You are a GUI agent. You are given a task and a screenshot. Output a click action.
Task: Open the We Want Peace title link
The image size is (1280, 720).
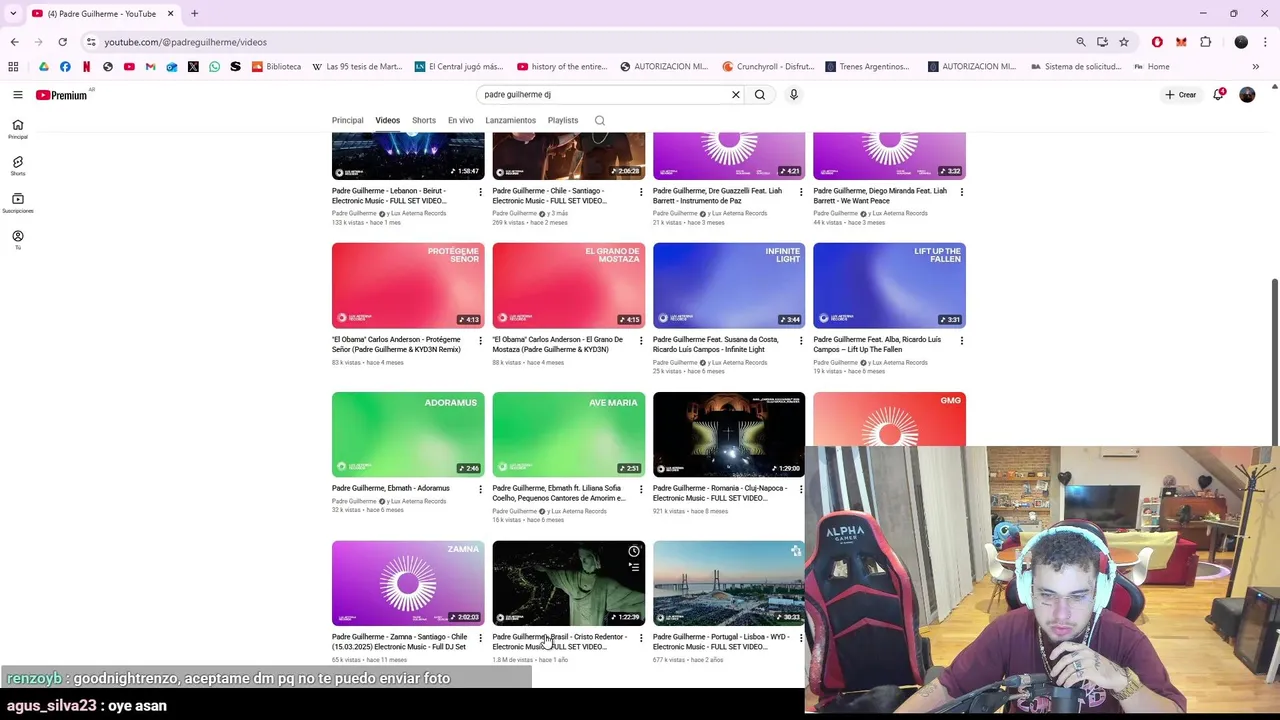pyautogui.click(x=880, y=195)
